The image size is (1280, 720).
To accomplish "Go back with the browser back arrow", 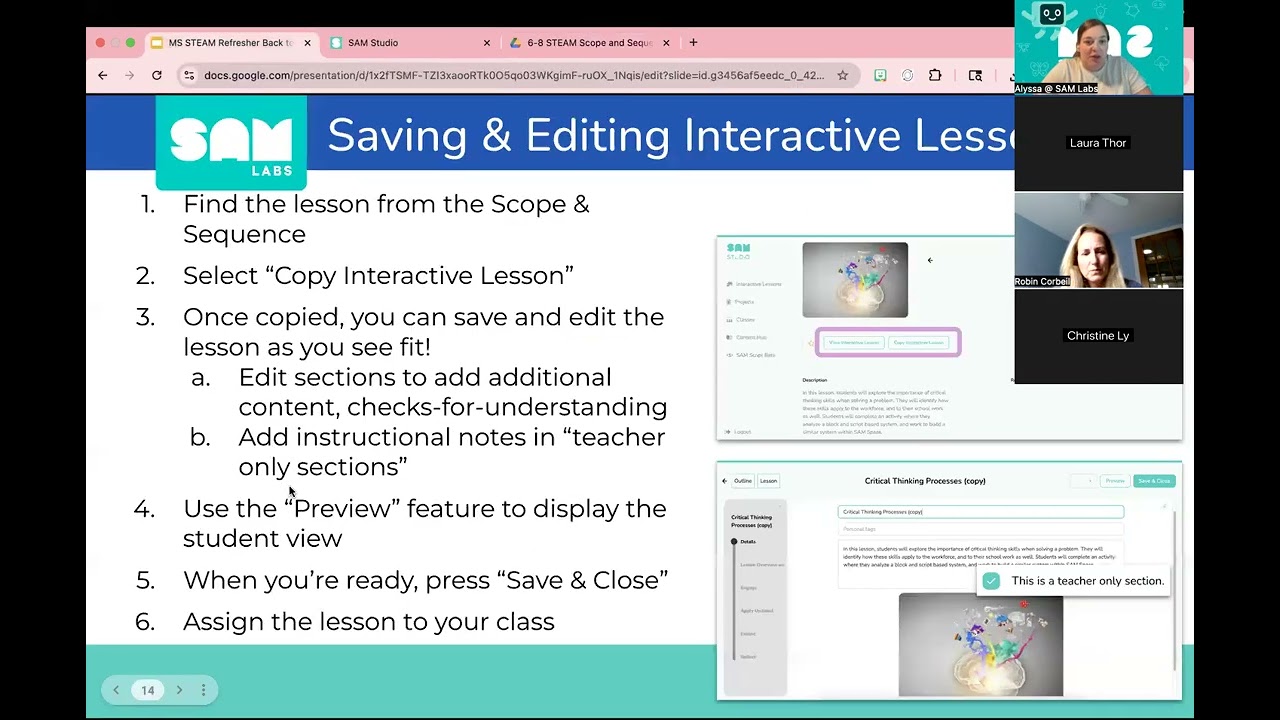I will [x=103, y=75].
